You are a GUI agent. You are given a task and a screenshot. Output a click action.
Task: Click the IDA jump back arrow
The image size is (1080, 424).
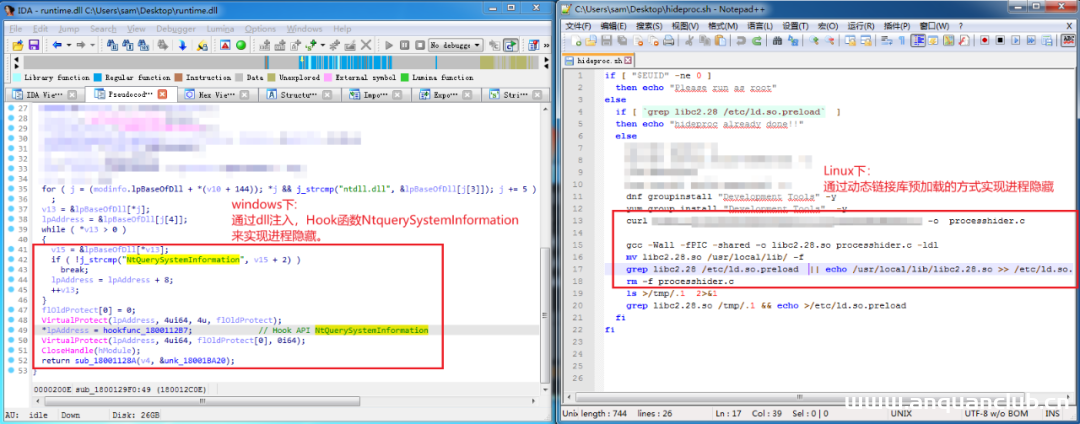pos(55,45)
